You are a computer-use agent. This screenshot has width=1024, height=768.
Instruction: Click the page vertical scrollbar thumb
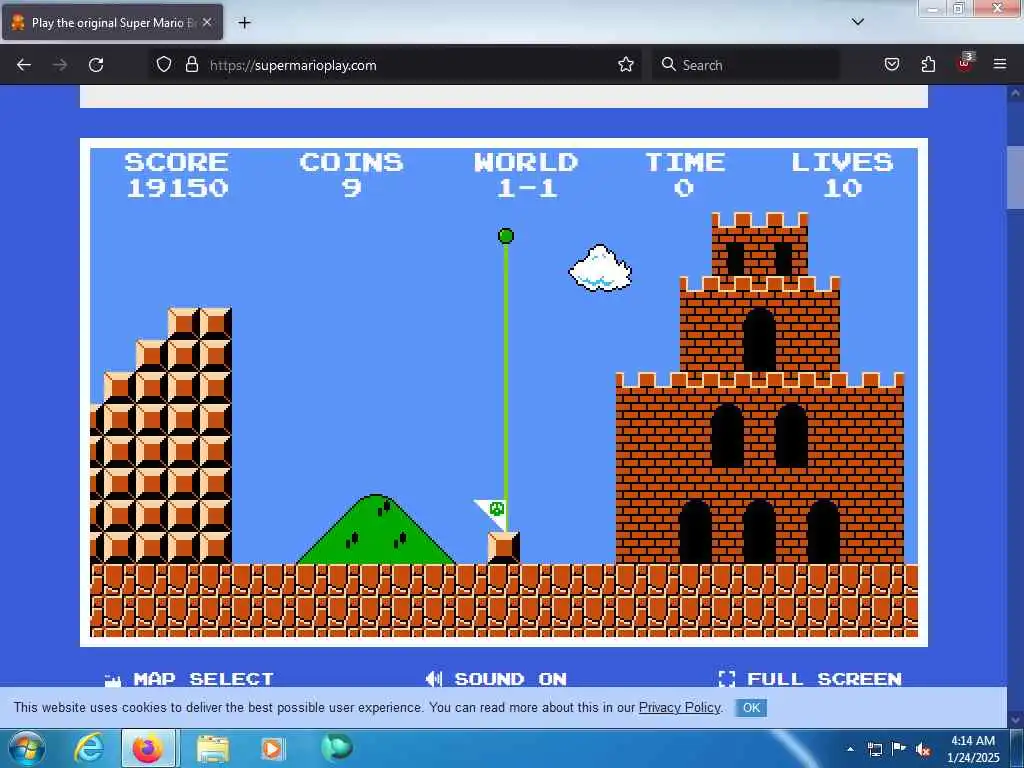tap(1016, 178)
